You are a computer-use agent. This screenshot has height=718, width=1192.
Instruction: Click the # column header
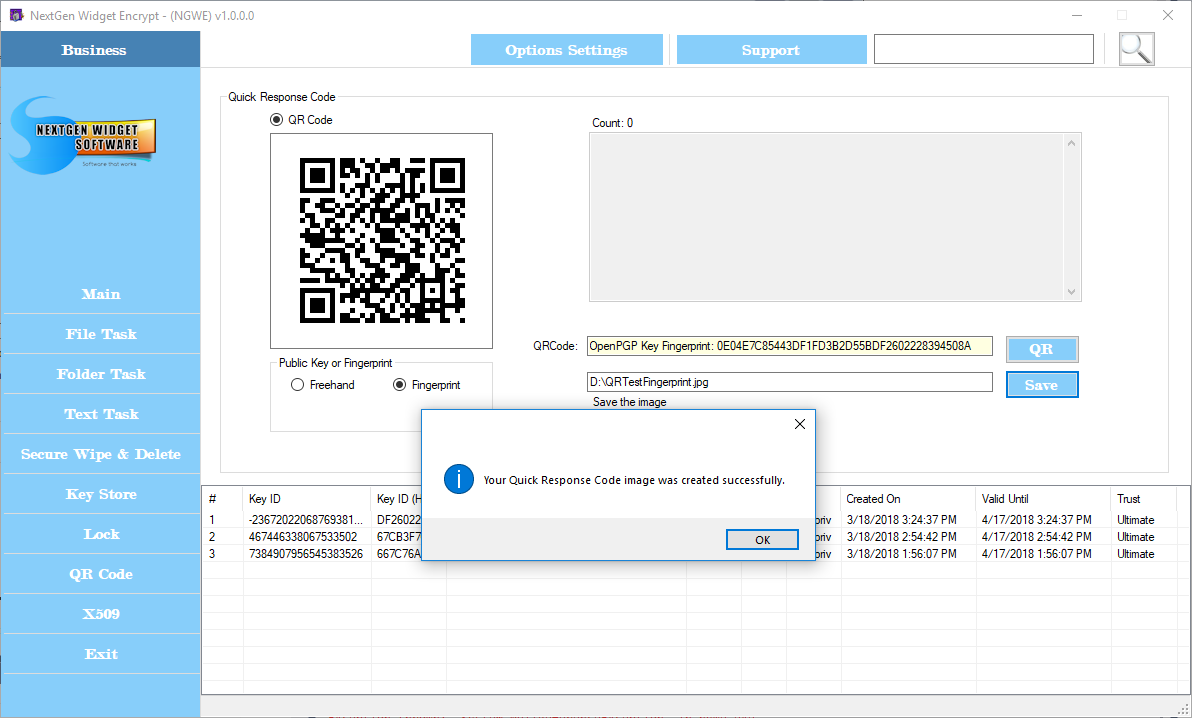point(223,499)
